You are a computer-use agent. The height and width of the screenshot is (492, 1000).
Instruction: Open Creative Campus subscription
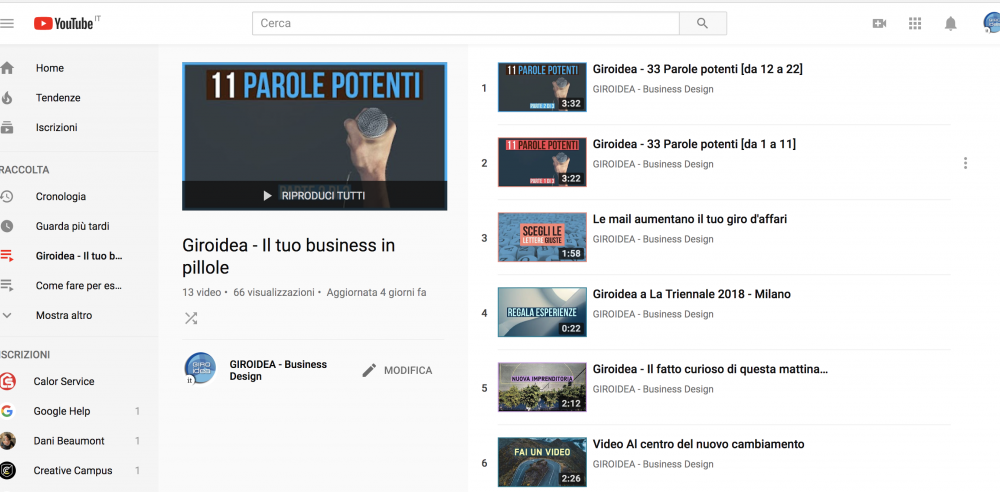(x=73, y=471)
